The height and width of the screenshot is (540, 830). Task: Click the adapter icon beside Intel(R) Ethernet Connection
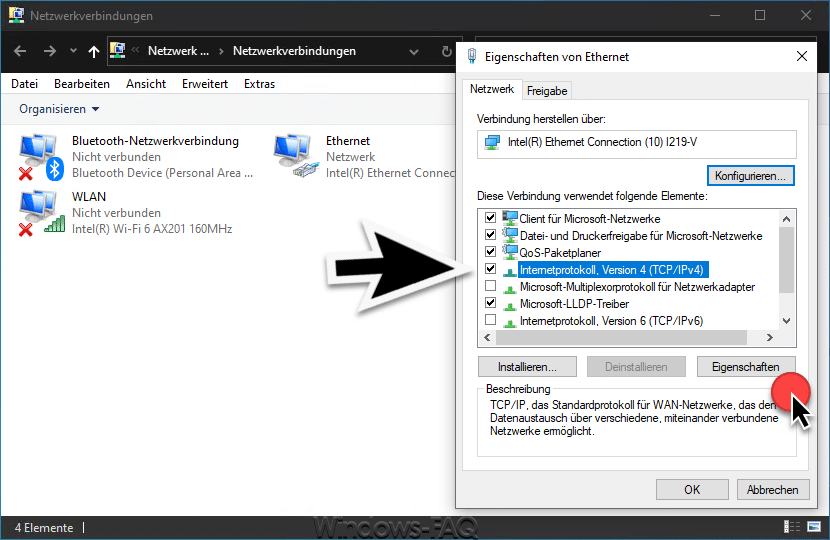492,142
